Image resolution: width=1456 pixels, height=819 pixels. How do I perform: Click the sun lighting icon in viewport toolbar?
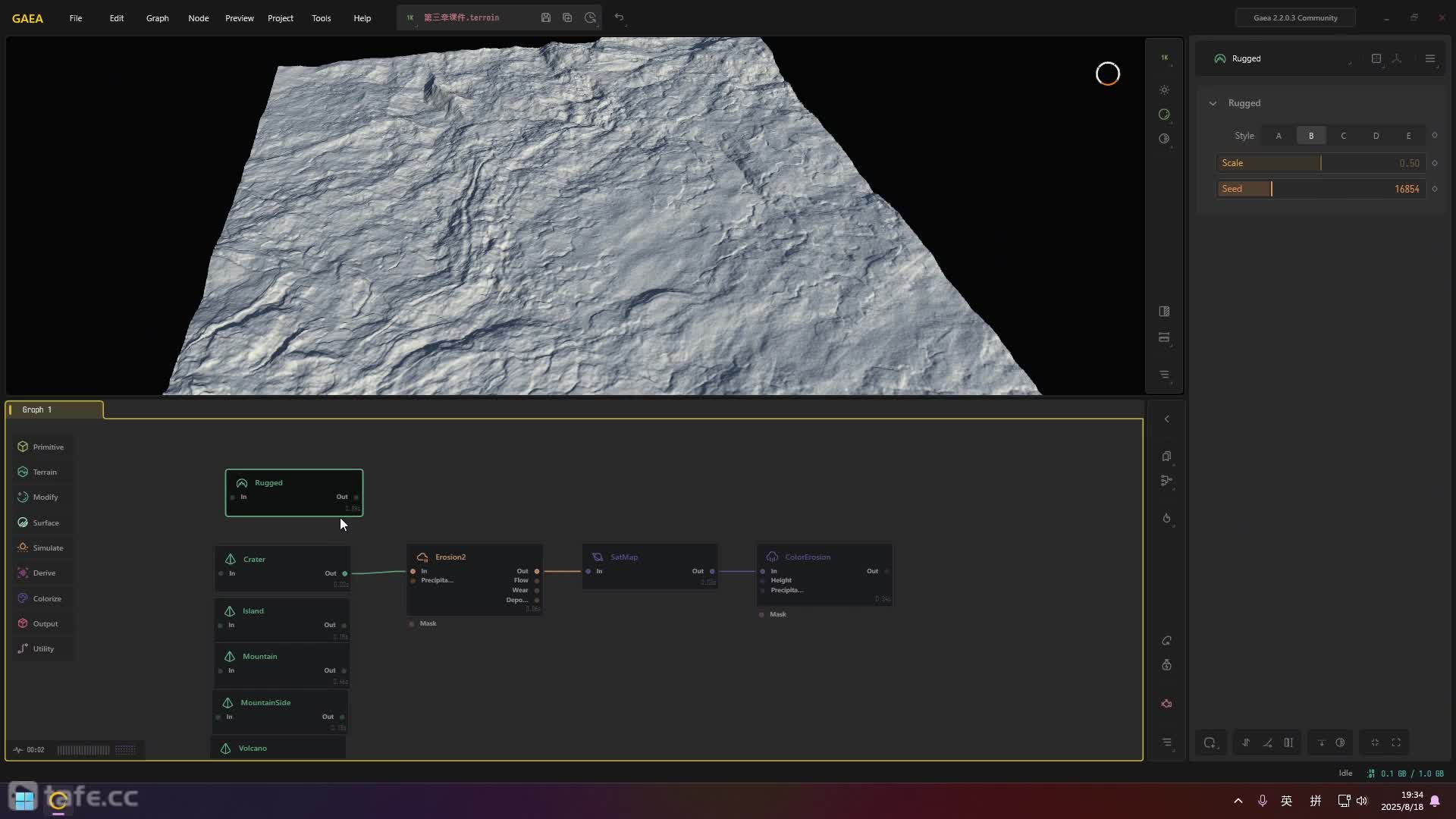point(1164,90)
